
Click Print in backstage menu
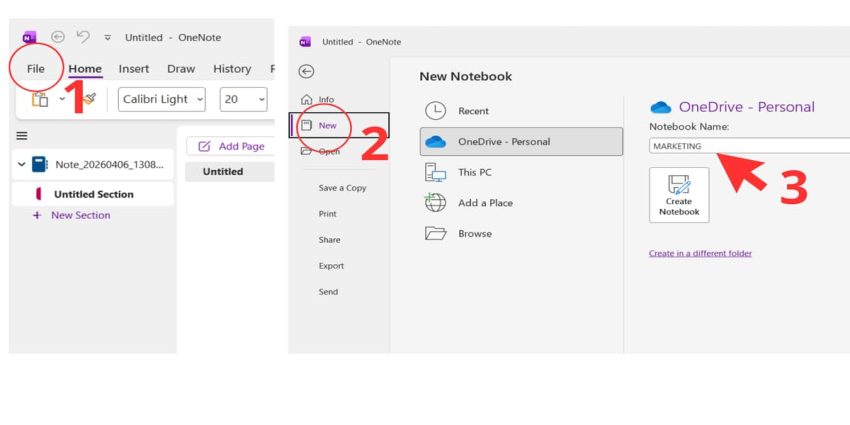pyautogui.click(x=327, y=214)
